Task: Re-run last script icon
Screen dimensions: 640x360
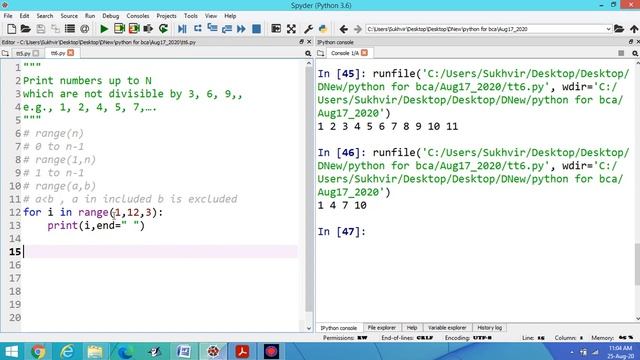Action: pyautogui.click(x=163, y=29)
